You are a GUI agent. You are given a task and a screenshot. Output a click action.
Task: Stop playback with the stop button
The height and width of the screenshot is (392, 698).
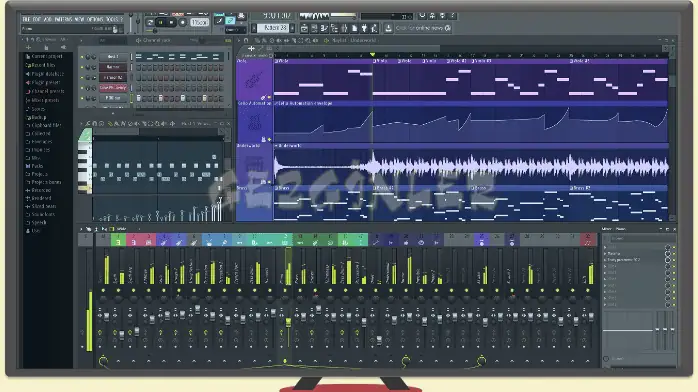coord(171,23)
